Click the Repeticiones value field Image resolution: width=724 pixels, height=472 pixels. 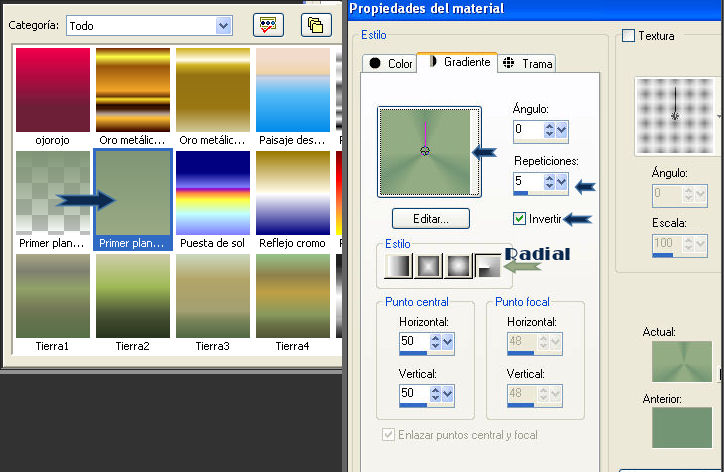point(528,182)
